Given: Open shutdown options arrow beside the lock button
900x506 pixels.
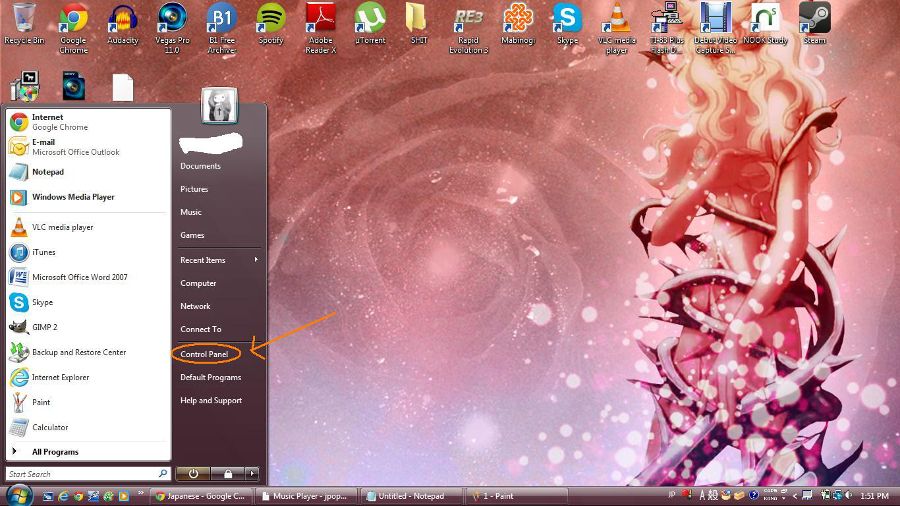Looking at the screenshot, I should pyautogui.click(x=253, y=473).
